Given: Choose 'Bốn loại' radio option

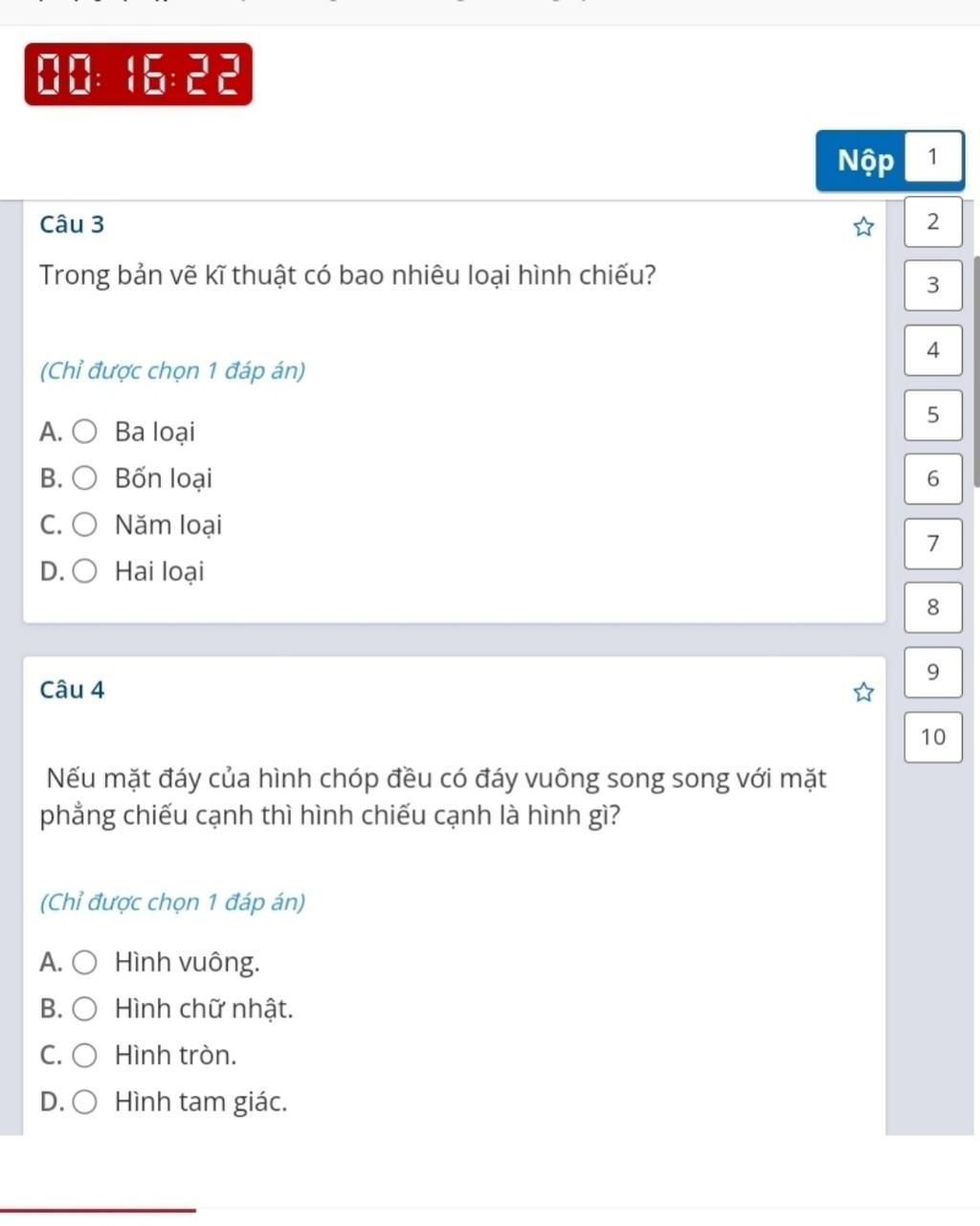Looking at the screenshot, I should (85, 479).
